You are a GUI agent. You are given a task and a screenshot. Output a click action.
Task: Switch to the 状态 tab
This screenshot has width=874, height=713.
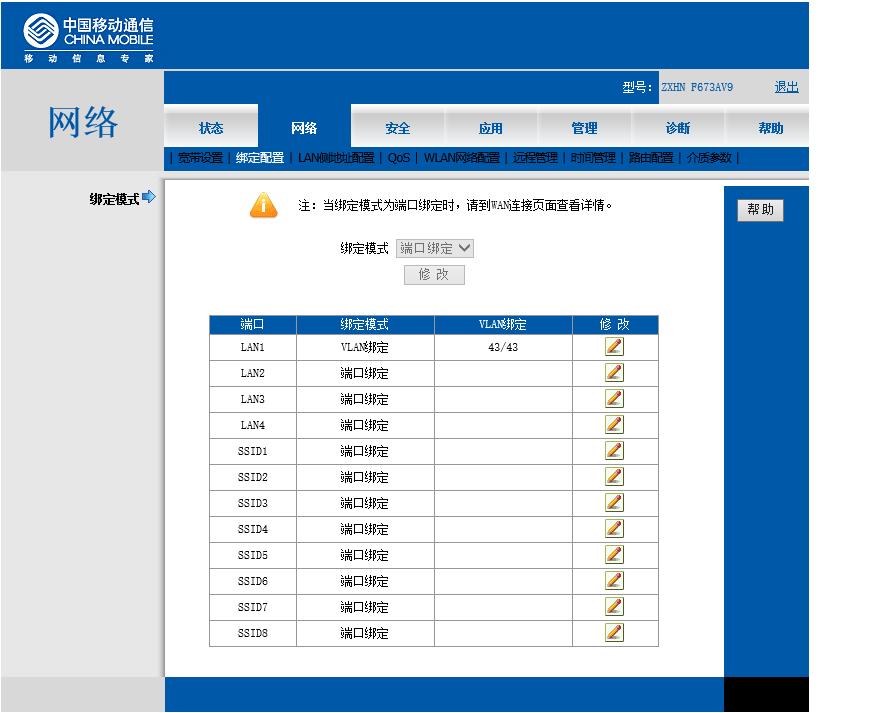tap(211, 128)
